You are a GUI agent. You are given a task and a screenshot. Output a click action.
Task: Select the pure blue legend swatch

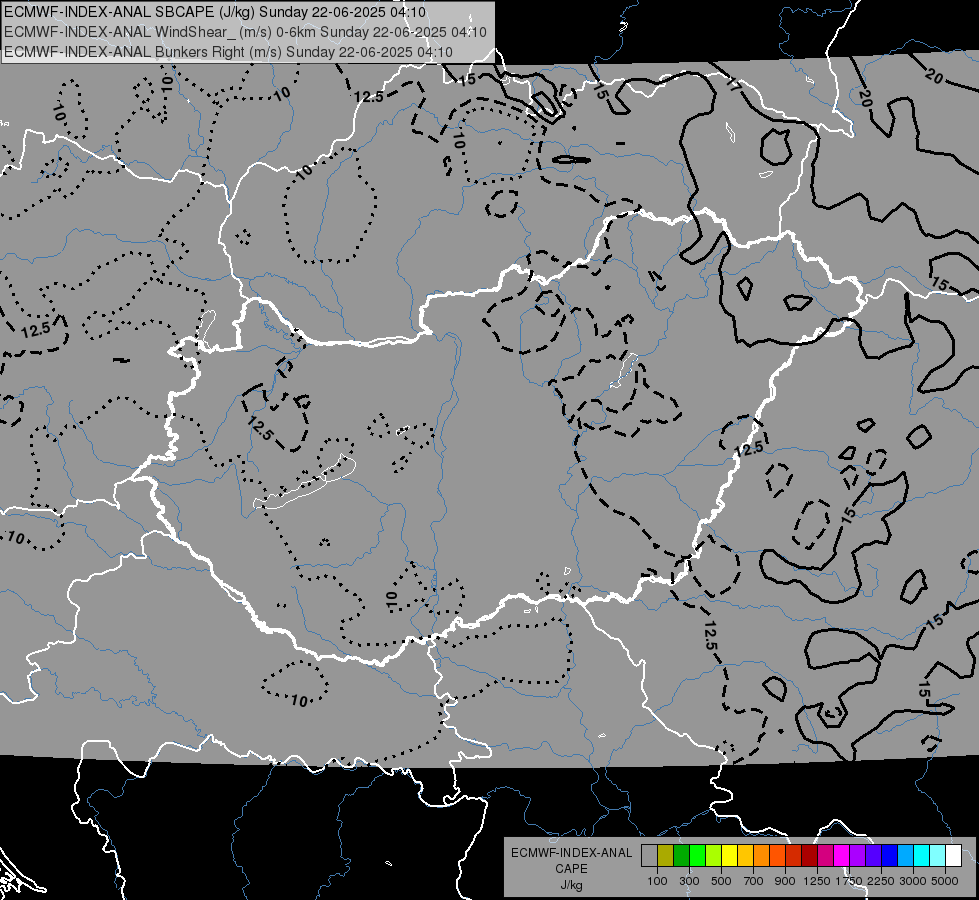pyautogui.click(x=890, y=855)
